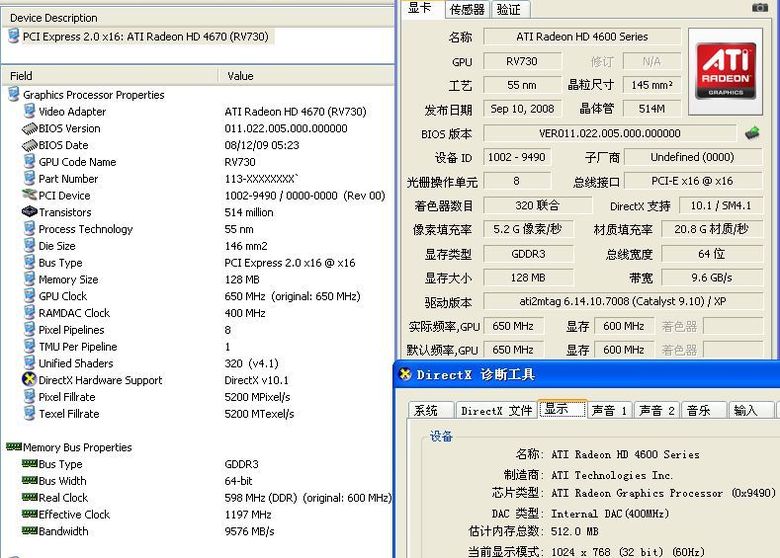This screenshot has height=558, width=780.
Task: Click the bus interface field PCI-E x16 @ x16
Action: 692,181
